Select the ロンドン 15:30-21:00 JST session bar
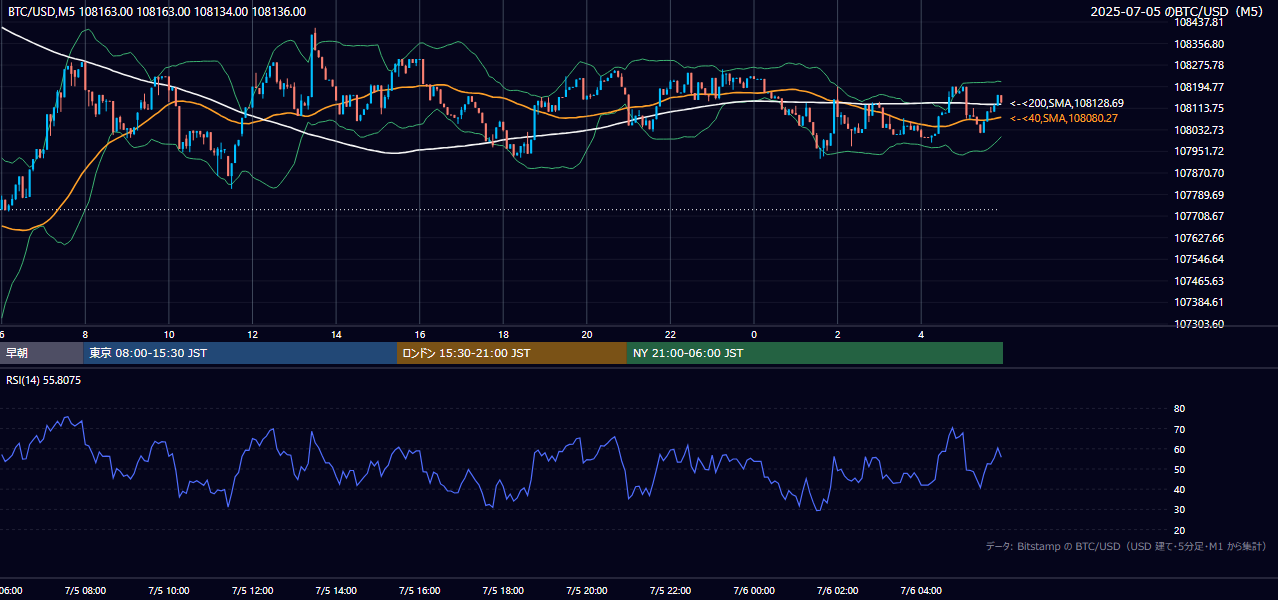The width and height of the screenshot is (1278, 600). (512, 353)
